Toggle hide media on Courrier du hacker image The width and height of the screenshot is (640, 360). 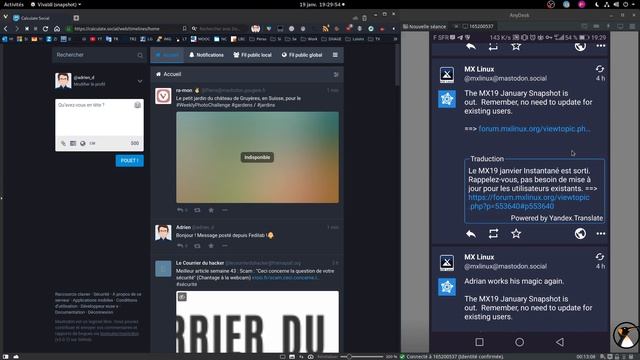point(182,297)
